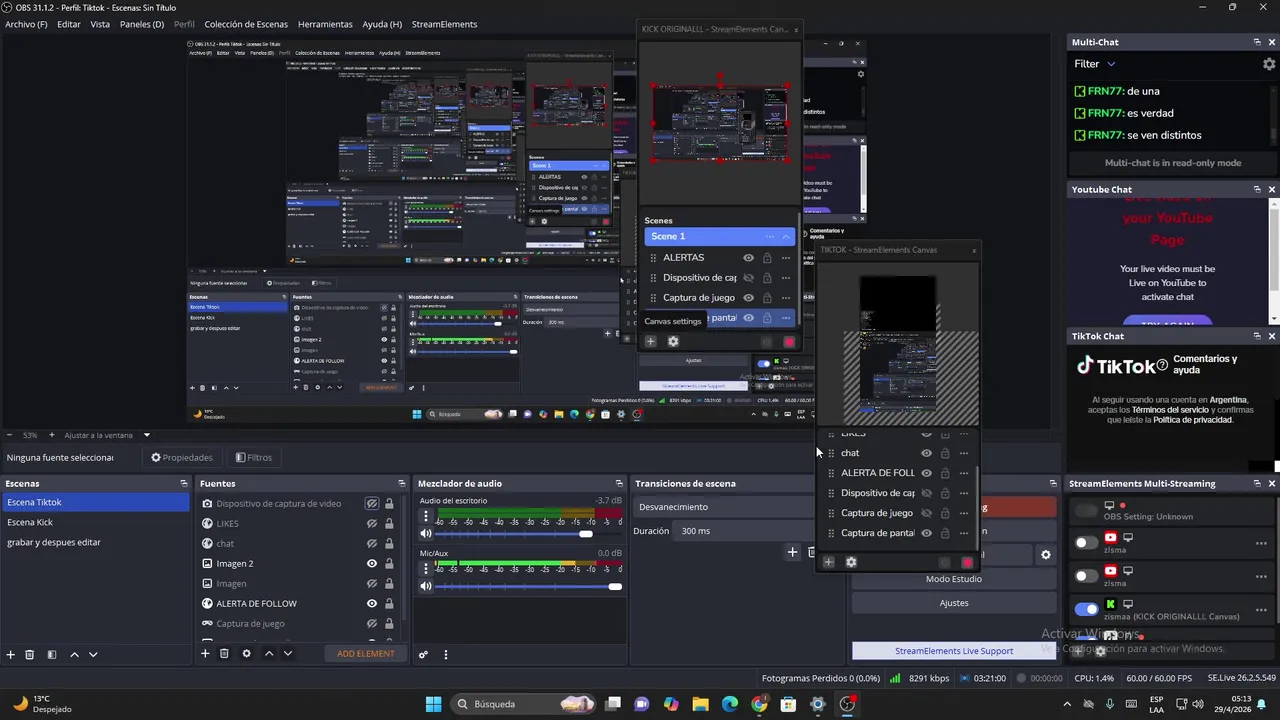Screen dimensions: 1280x720
Task: Open scene filters icon in Escenas toolbar
Action: point(52,654)
